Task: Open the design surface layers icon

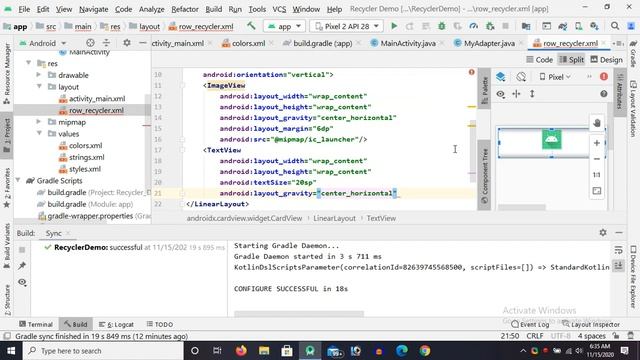Action: point(501,77)
